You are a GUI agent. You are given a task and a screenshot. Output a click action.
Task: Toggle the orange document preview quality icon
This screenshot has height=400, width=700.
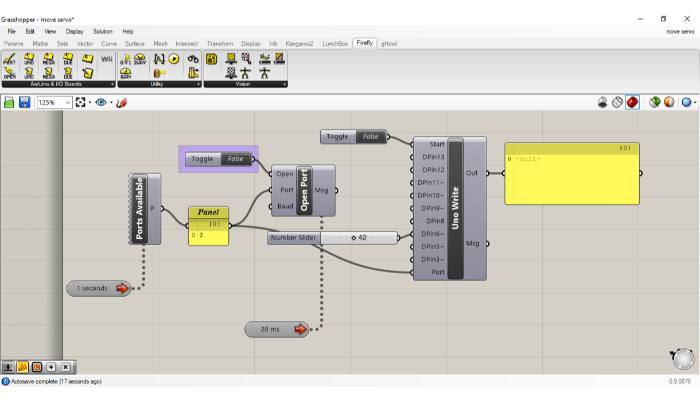click(x=669, y=102)
